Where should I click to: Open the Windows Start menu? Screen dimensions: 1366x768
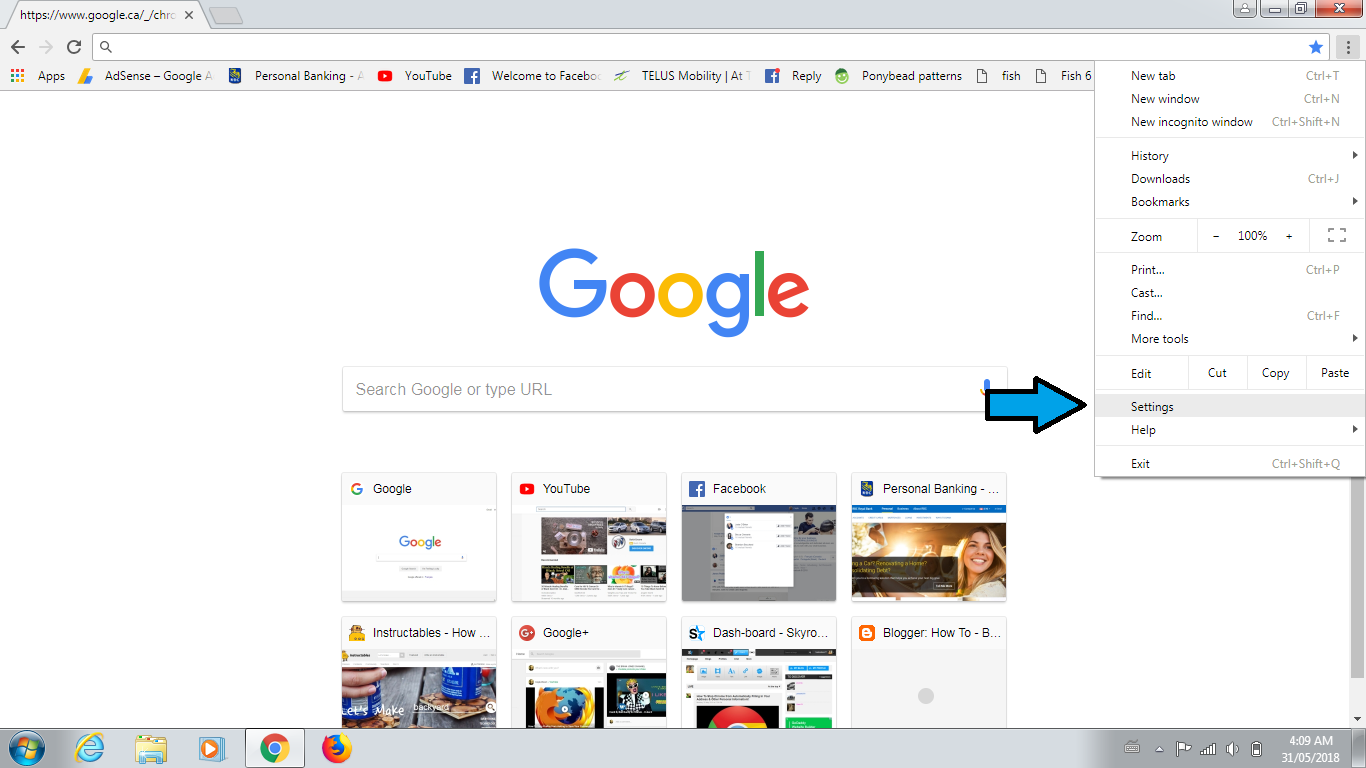click(x=26, y=748)
